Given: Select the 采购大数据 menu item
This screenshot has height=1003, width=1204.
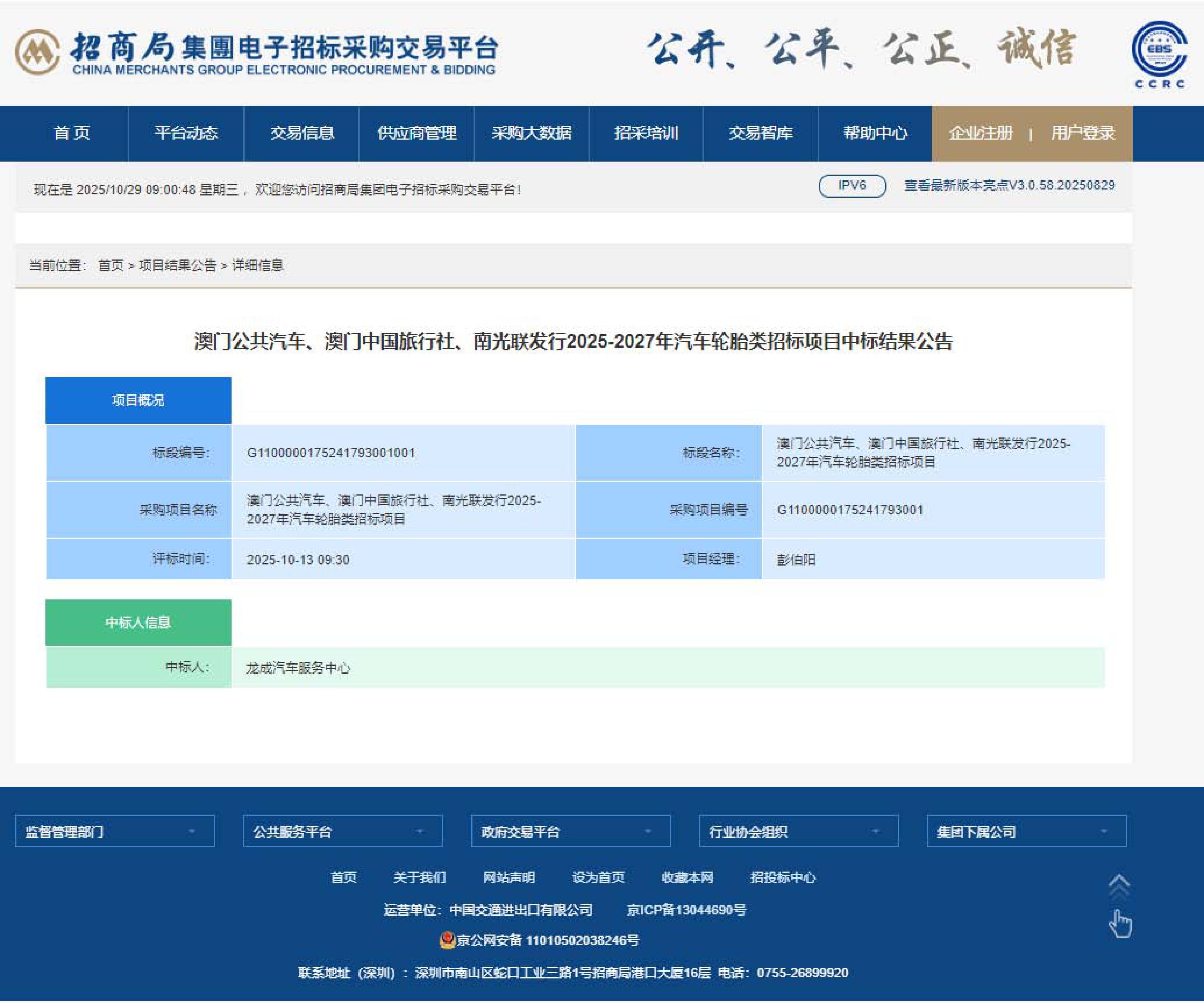Looking at the screenshot, I should tap(532, 133).
